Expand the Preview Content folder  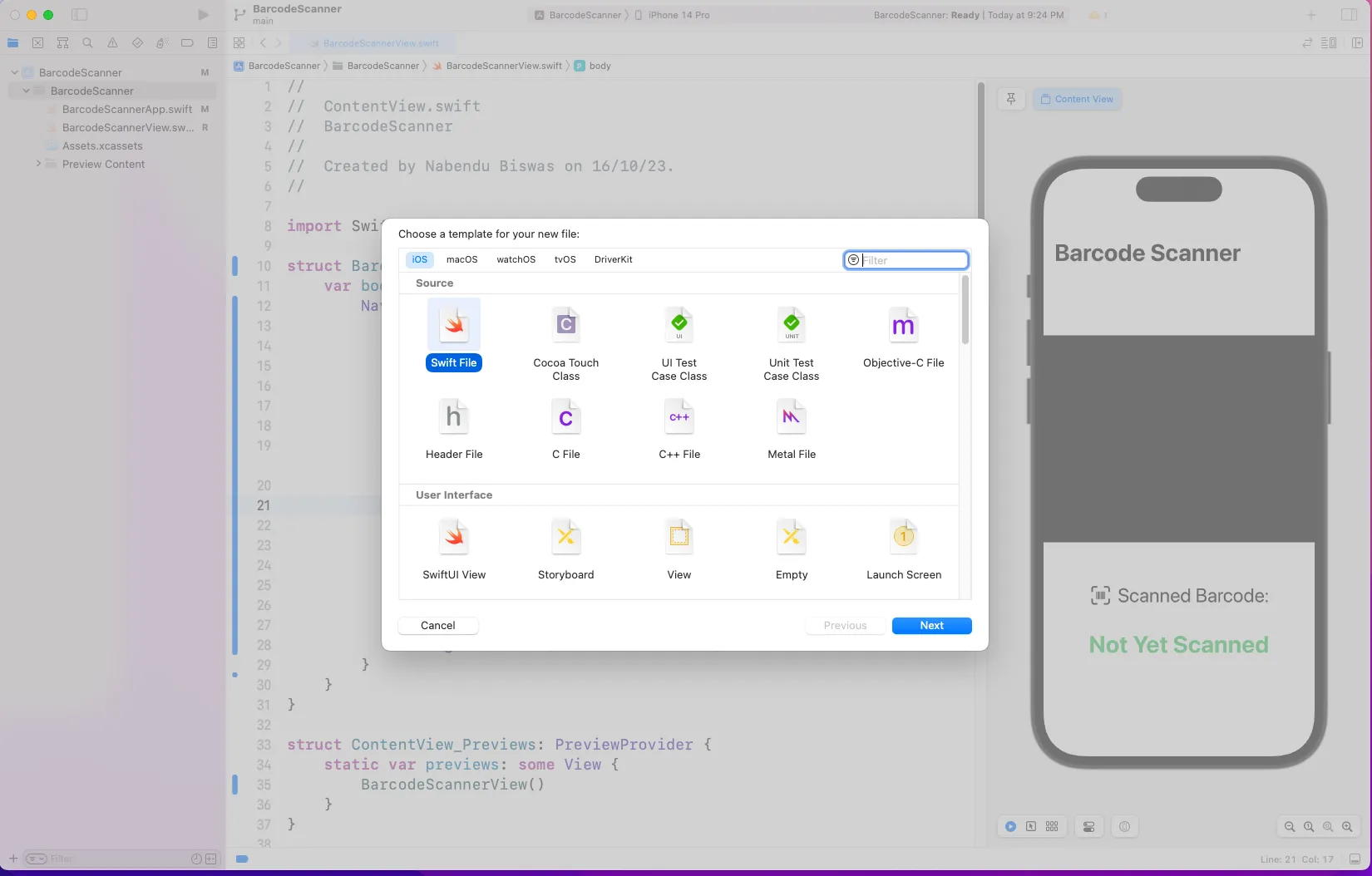(37, 164)
